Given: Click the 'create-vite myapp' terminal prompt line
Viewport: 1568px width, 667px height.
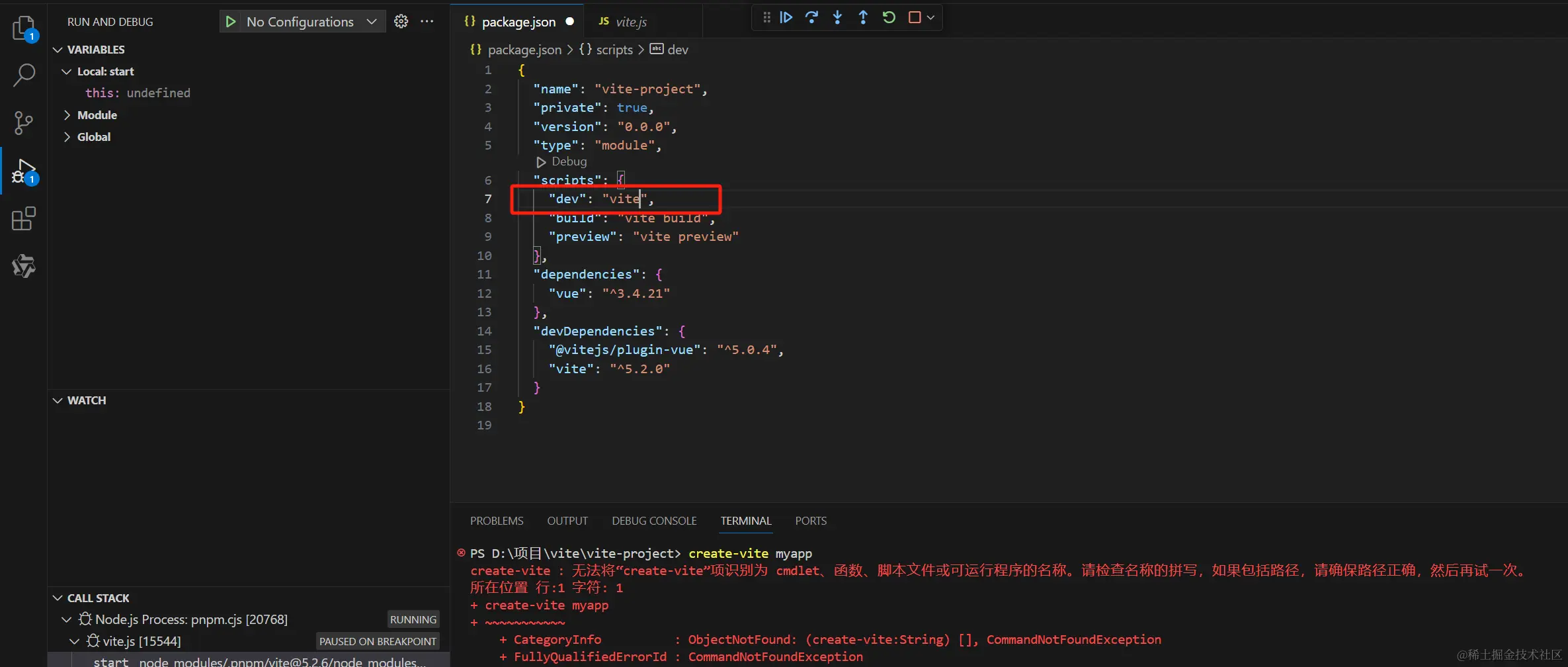Looking at the screenshot, I should point(641,553).
